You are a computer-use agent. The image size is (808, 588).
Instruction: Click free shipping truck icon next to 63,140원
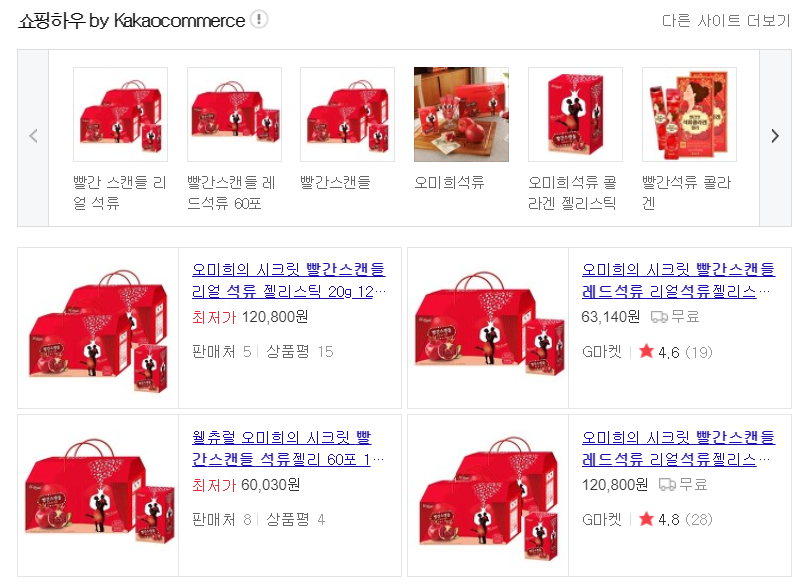(659, 316)
